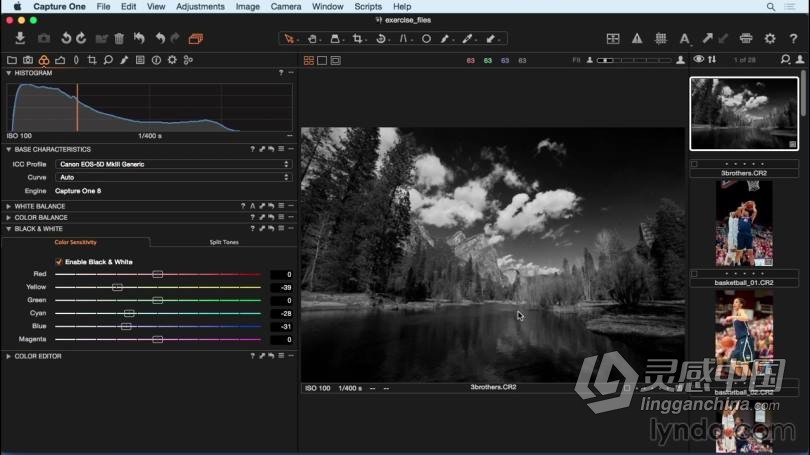Screen dimensions: 810x455
Task: Adjust the viewer zoom slider
Action: [634, 60]
